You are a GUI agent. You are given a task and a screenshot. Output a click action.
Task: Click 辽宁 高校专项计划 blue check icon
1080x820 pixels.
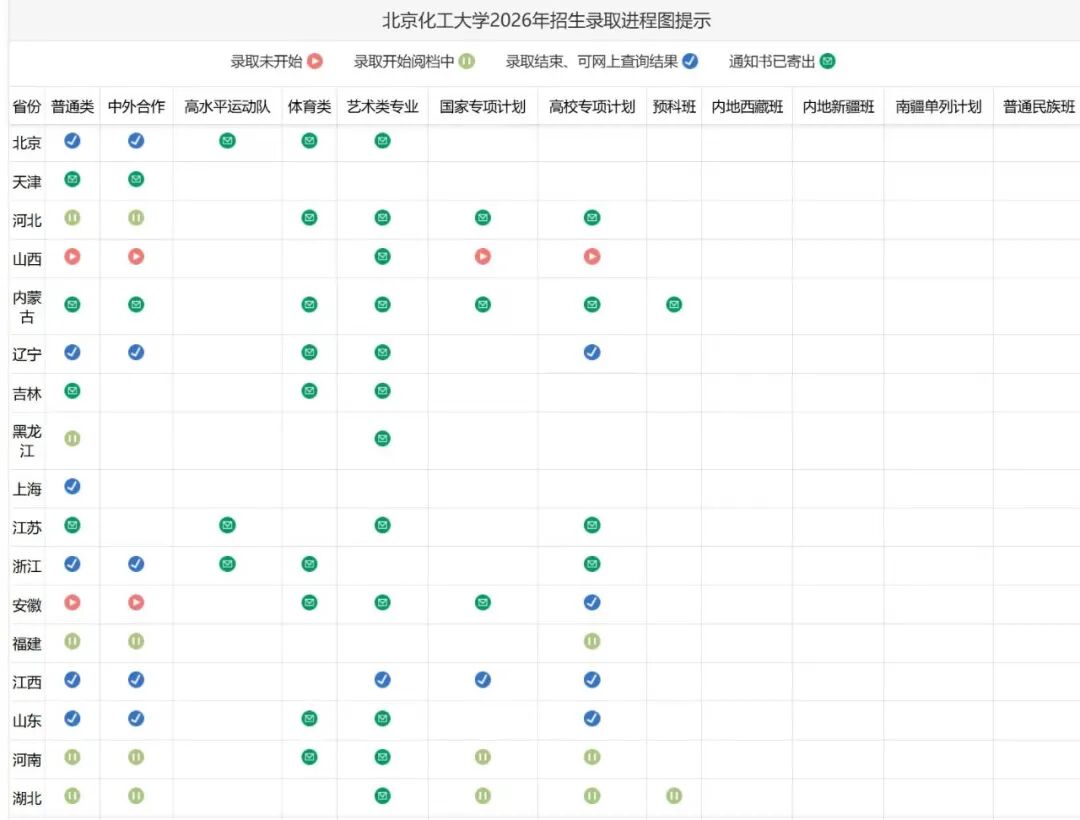(x=592, y=352)
